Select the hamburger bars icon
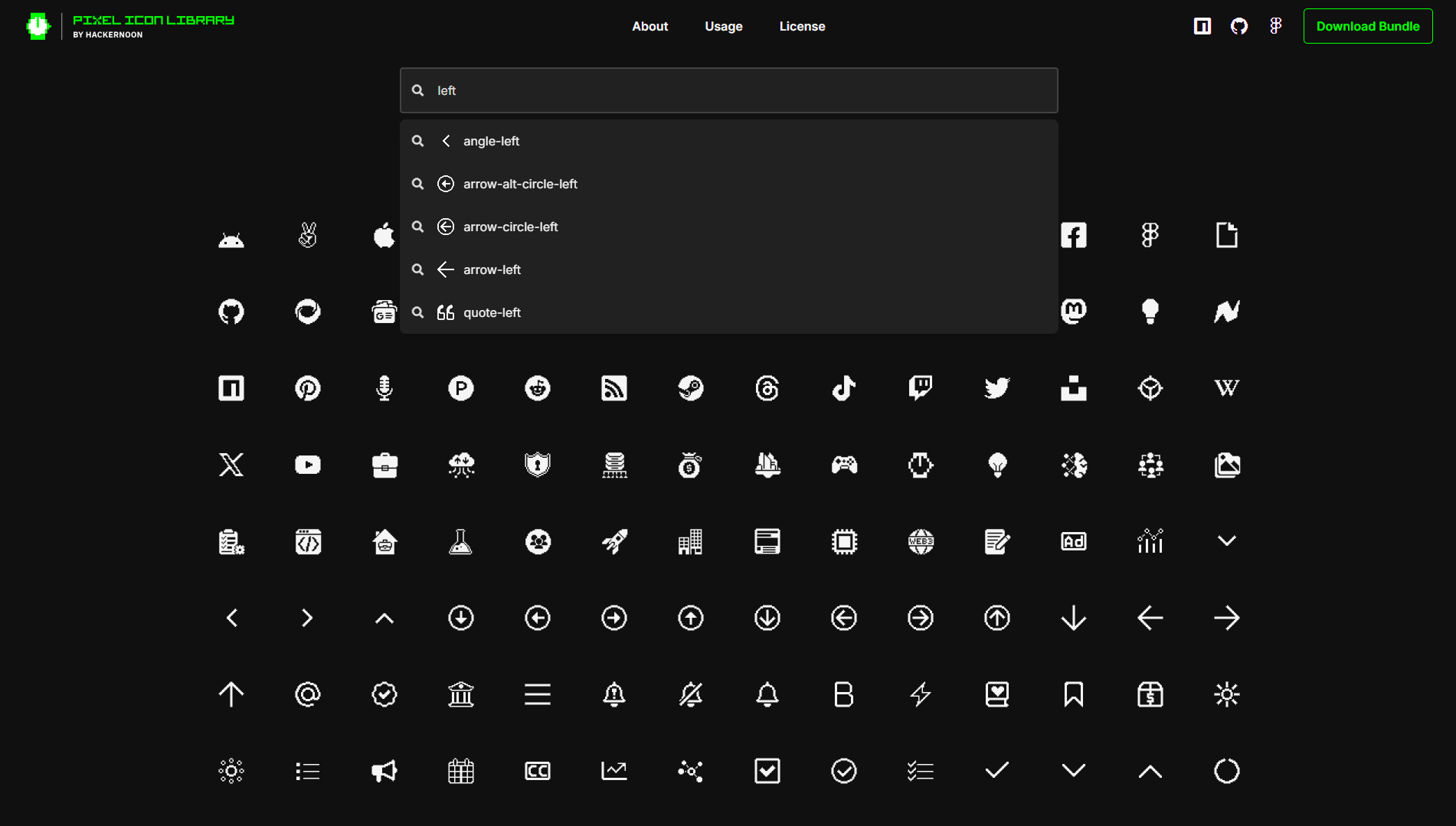 (538, 694)
